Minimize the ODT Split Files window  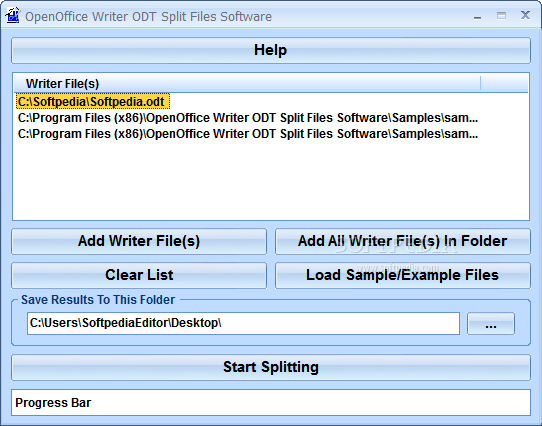[x=477, y=16]
